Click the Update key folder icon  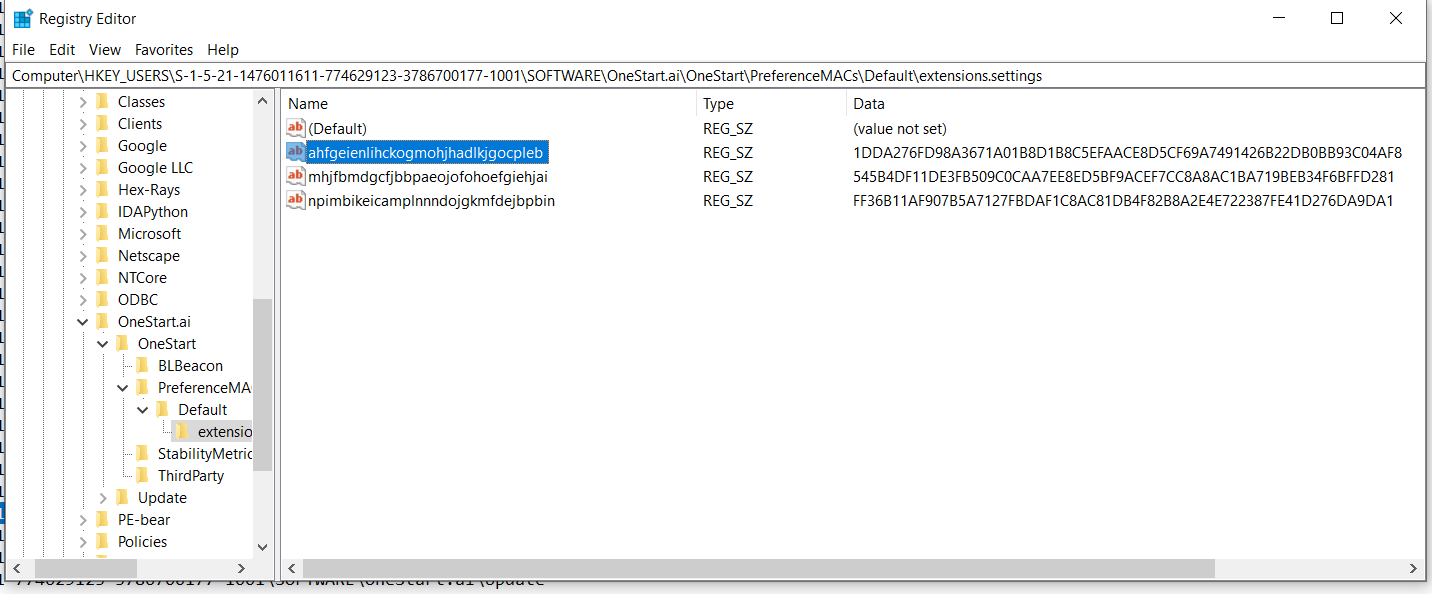pyautogui.click(x=122, y=497)
